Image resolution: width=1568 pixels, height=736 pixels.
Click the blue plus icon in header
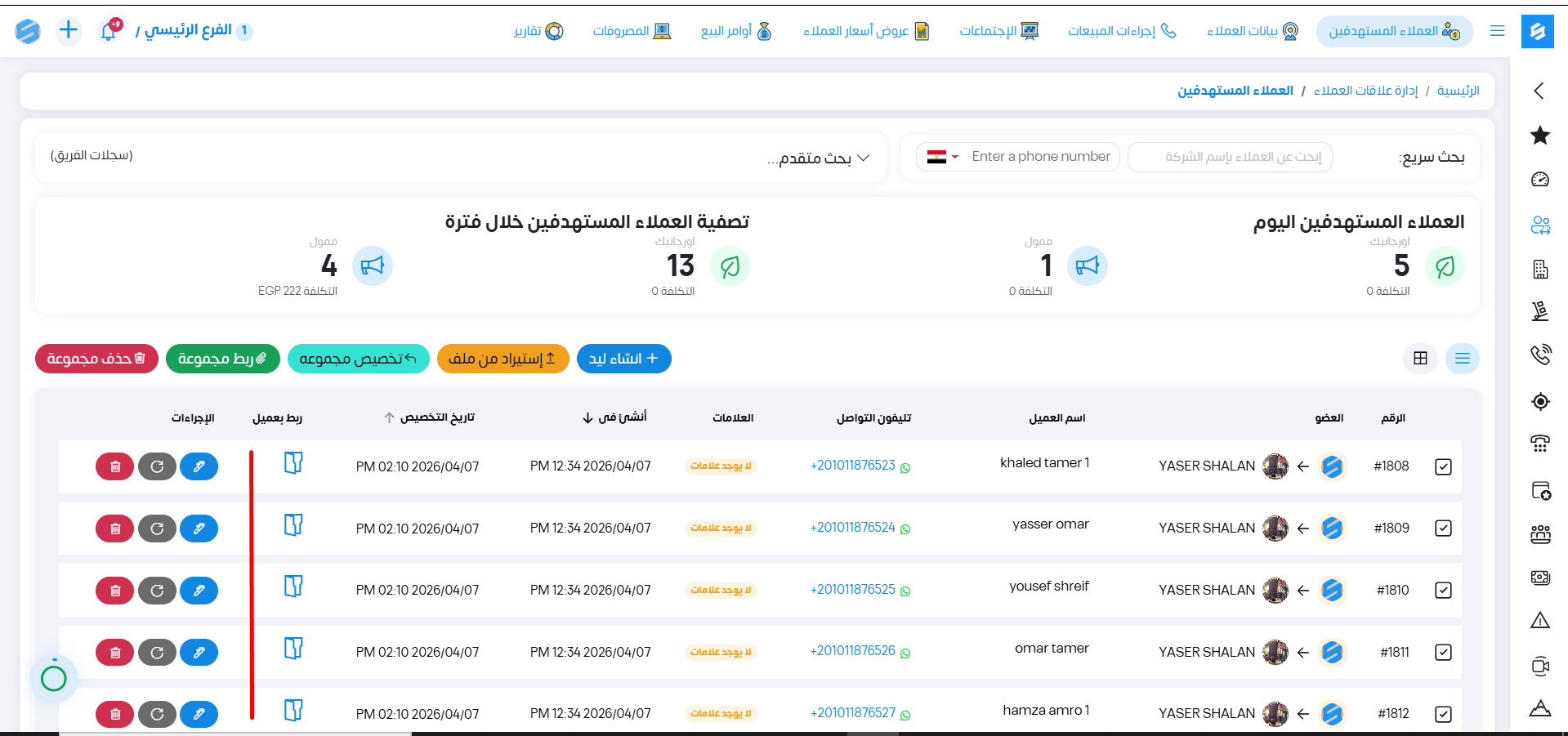[x=69, y=31]
